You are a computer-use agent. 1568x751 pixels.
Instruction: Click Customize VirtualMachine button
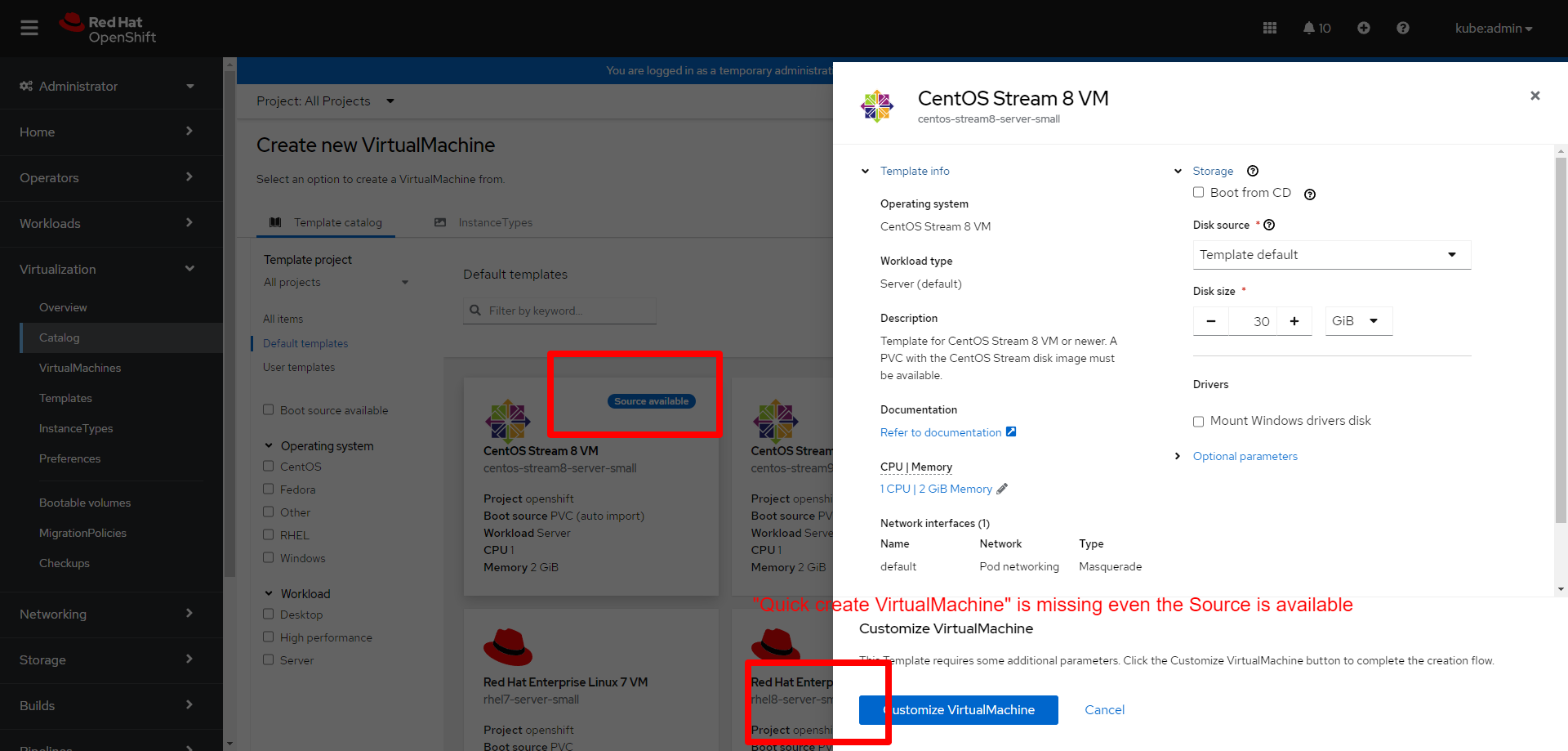point(959,710)
